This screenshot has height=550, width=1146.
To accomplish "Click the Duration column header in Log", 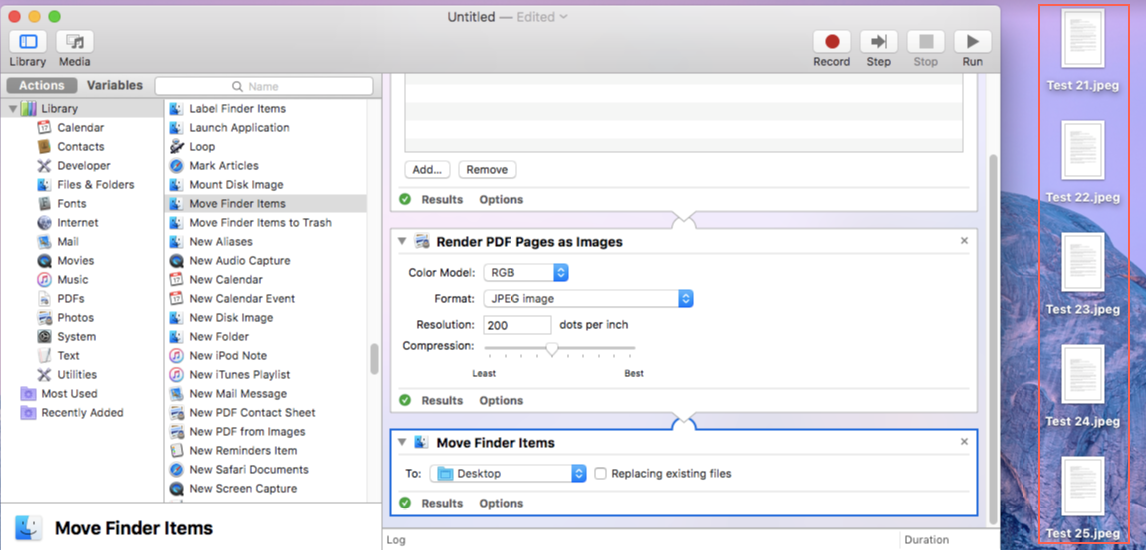I will 926,540.
